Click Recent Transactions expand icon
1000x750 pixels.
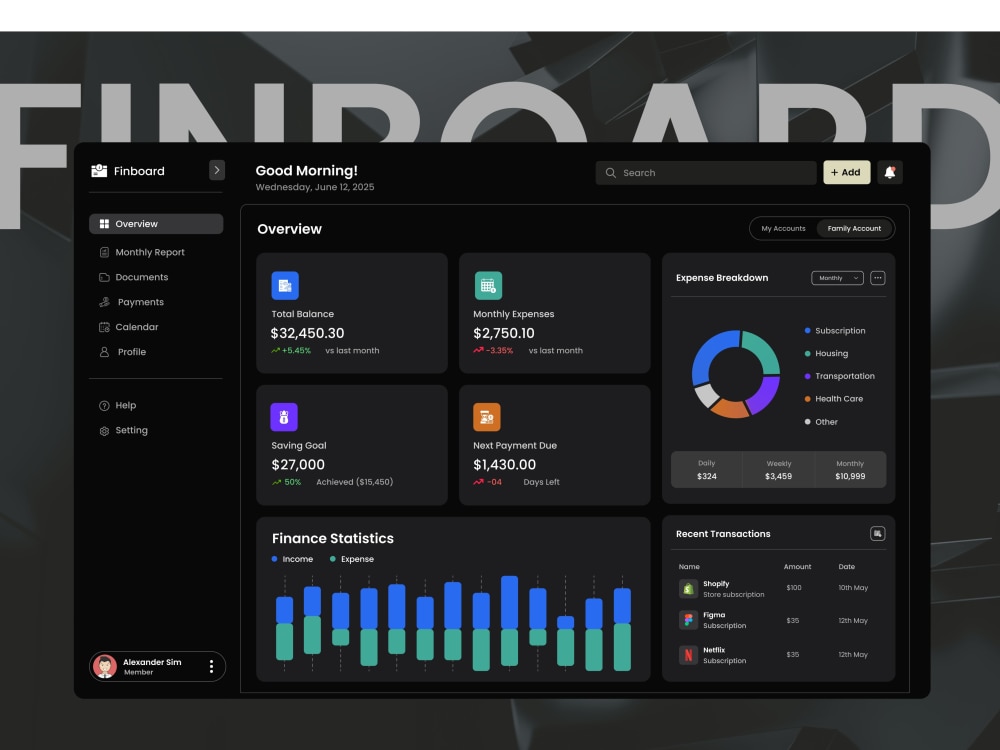click(878, 533)
